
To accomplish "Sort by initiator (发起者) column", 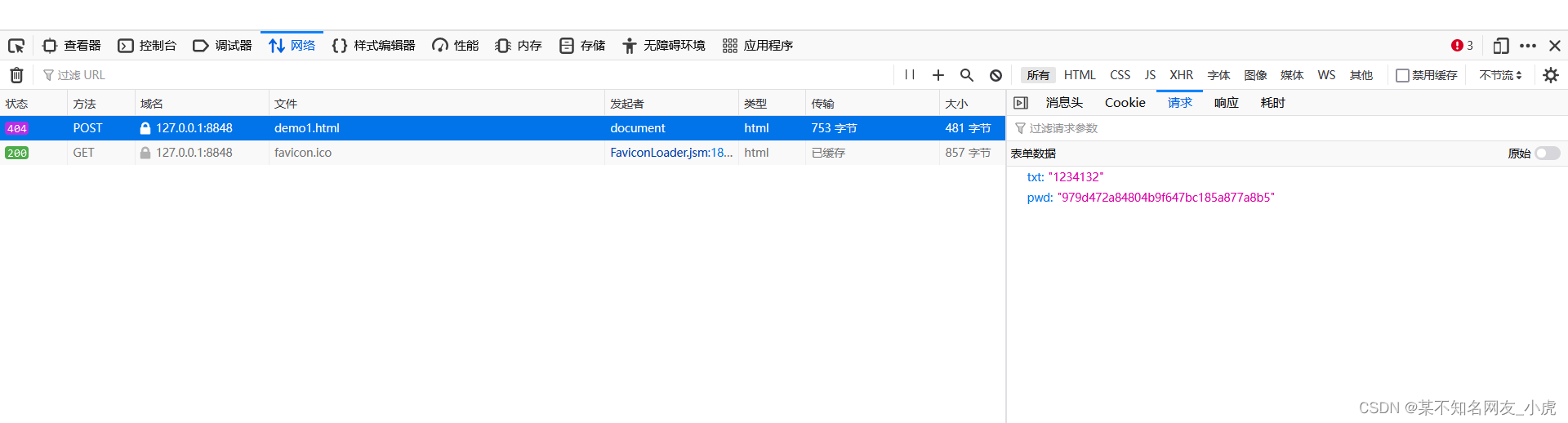I will pos(671,104).
